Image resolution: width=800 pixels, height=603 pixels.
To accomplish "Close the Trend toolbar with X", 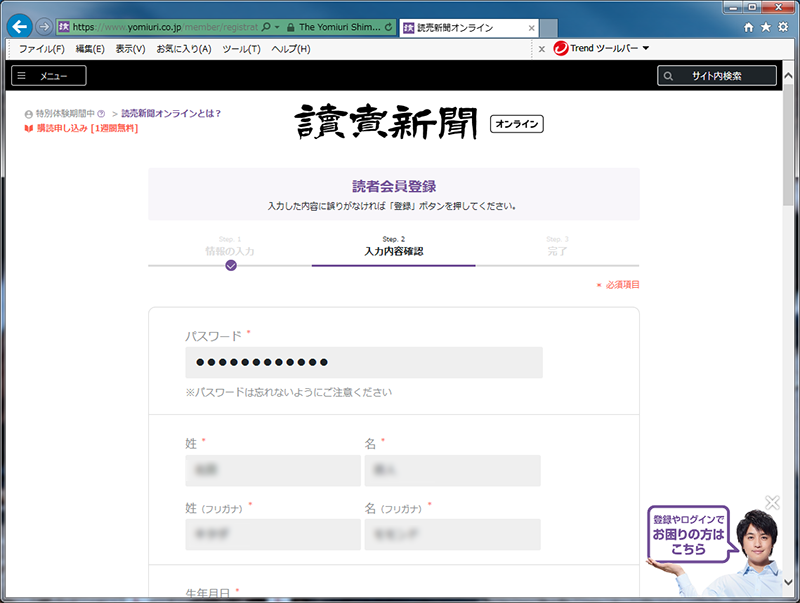I will click(x=542, y=49).
